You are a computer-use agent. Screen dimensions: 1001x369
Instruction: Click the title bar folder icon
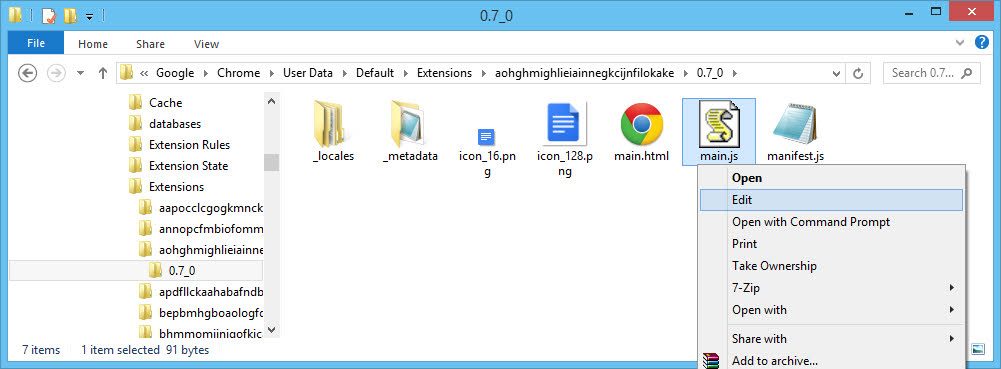coord(16,15)
